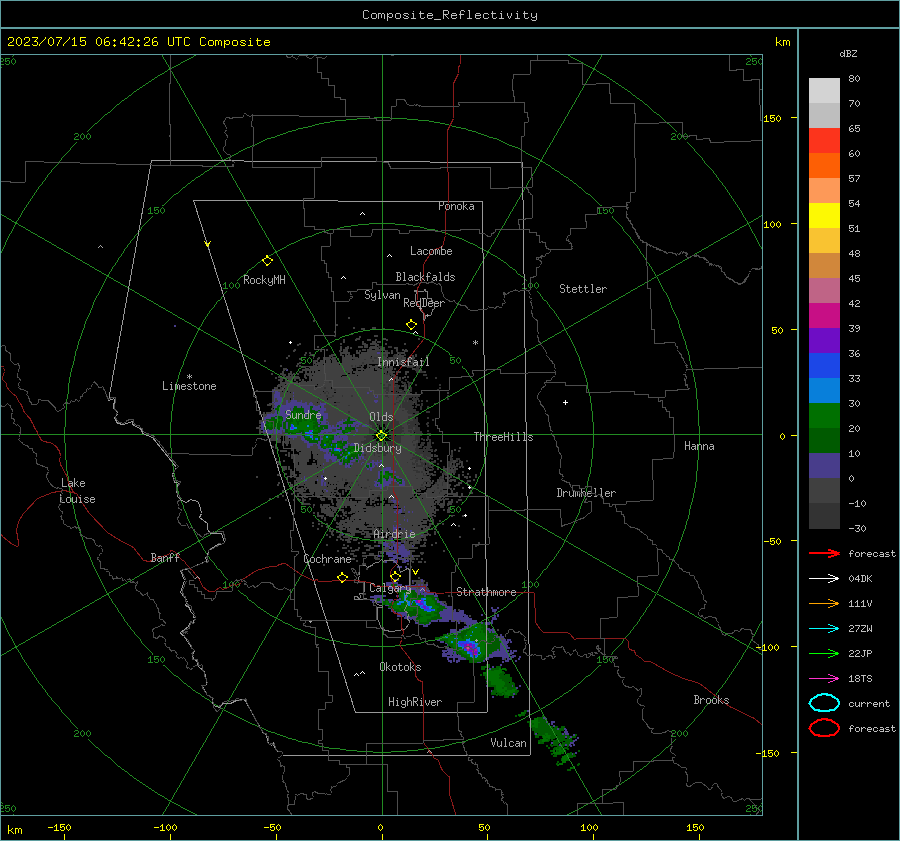Click the Innisfail city label
Viewport: 900px width, 841px height.
403,362
